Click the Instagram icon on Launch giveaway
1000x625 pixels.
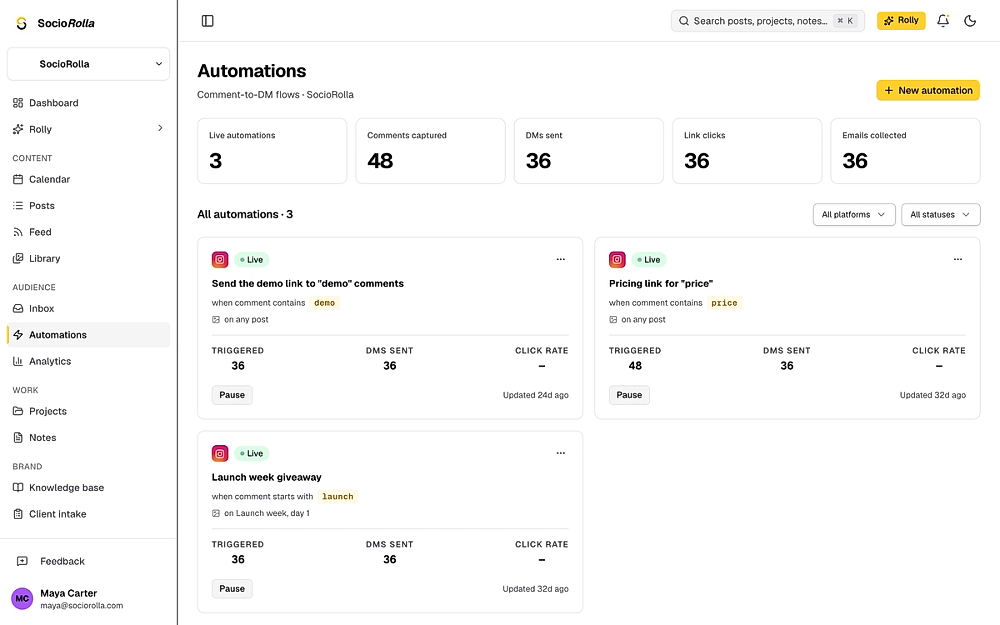pyautogui.click(x=220, y=453)
